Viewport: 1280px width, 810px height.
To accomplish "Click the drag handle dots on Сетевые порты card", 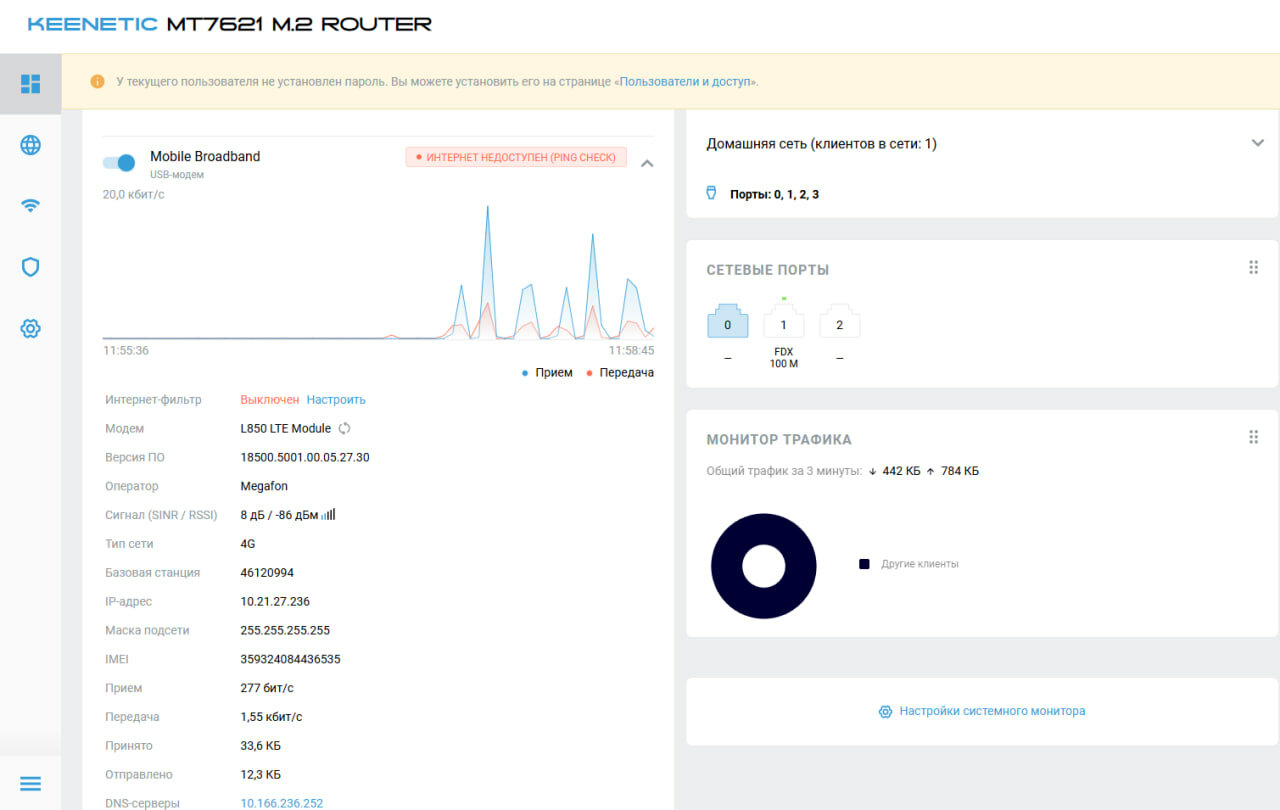I will coord(1253,267).
